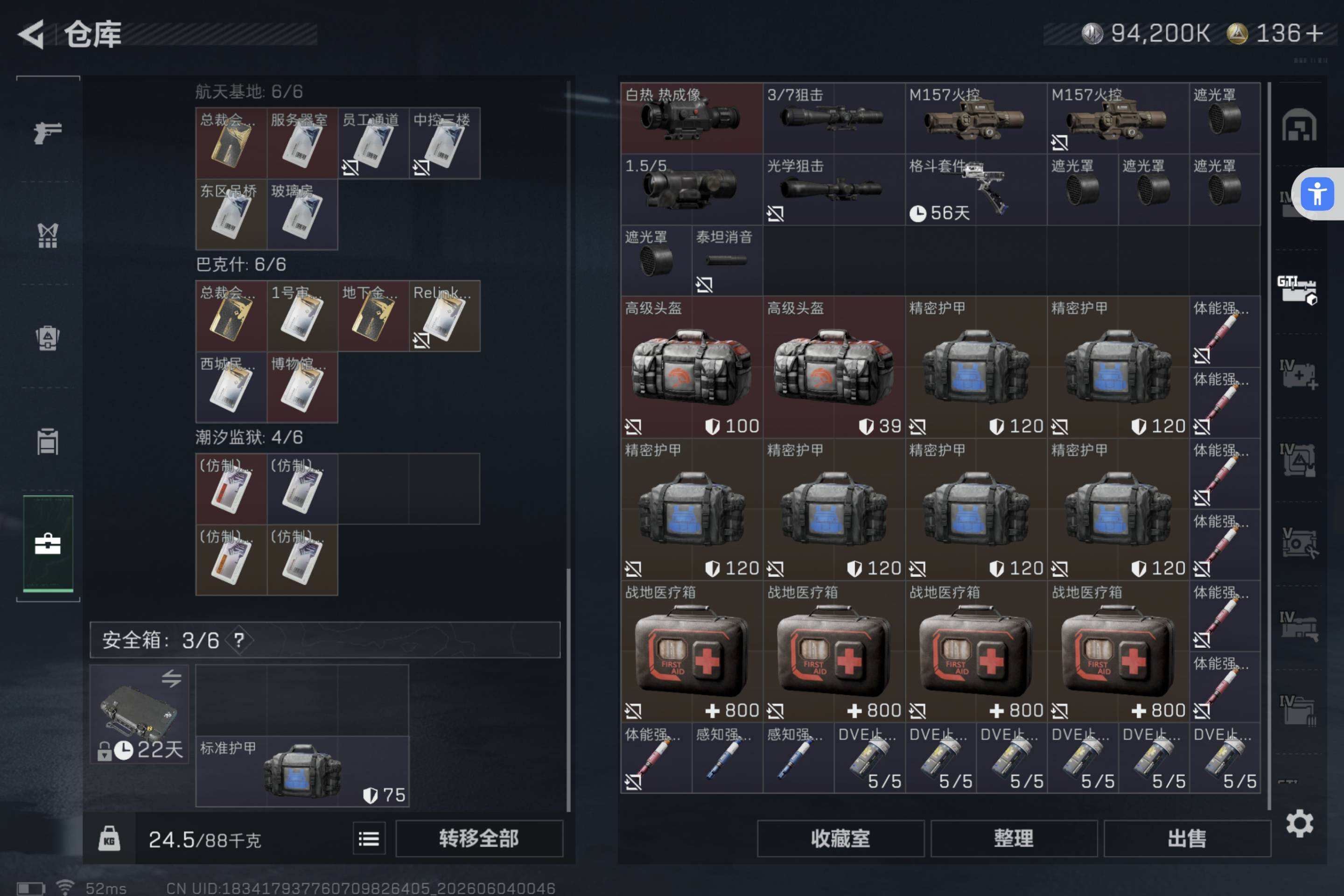The height and width of the screenshot is (896, 1344).
Task: Go back with the arrow beside 仓库
Action: [x=31, y=34]
